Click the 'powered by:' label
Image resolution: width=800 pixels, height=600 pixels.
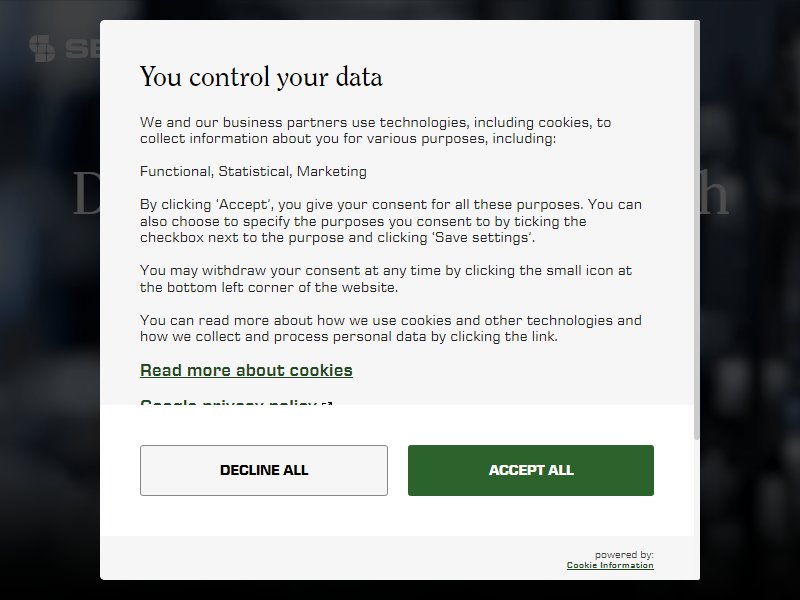(x=624, y=555)
